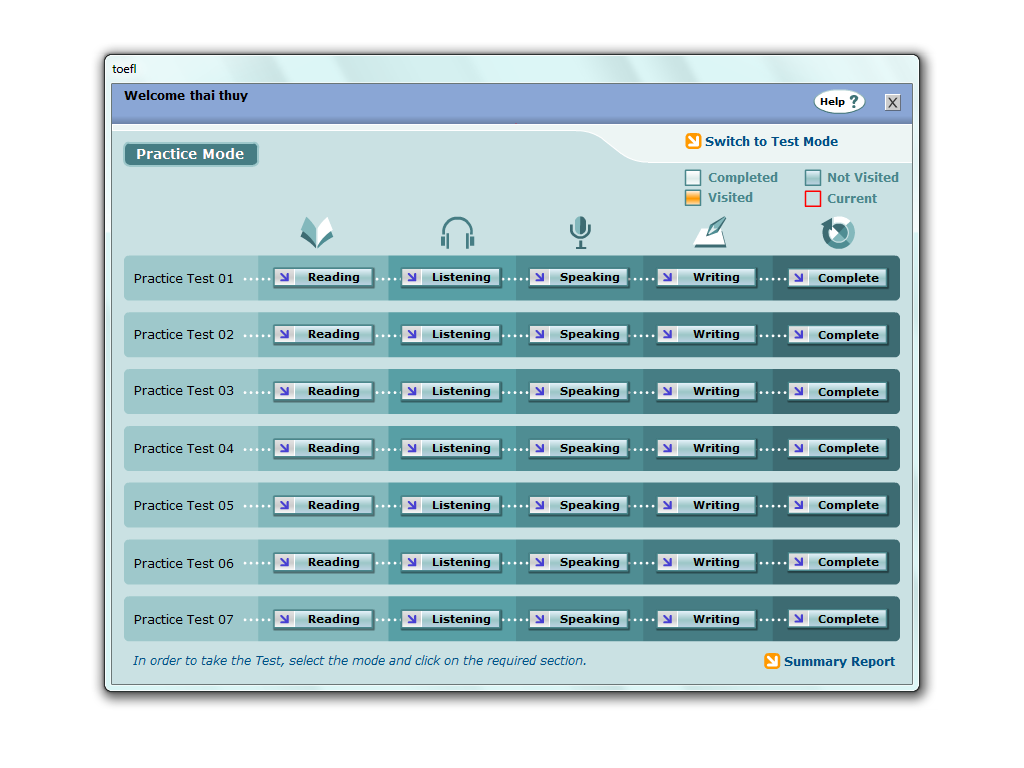Image resolution: width=1024 pixels, height=768 pixels.
Task: Click Writing button for Practice Test 07
Action: (706, 619)
